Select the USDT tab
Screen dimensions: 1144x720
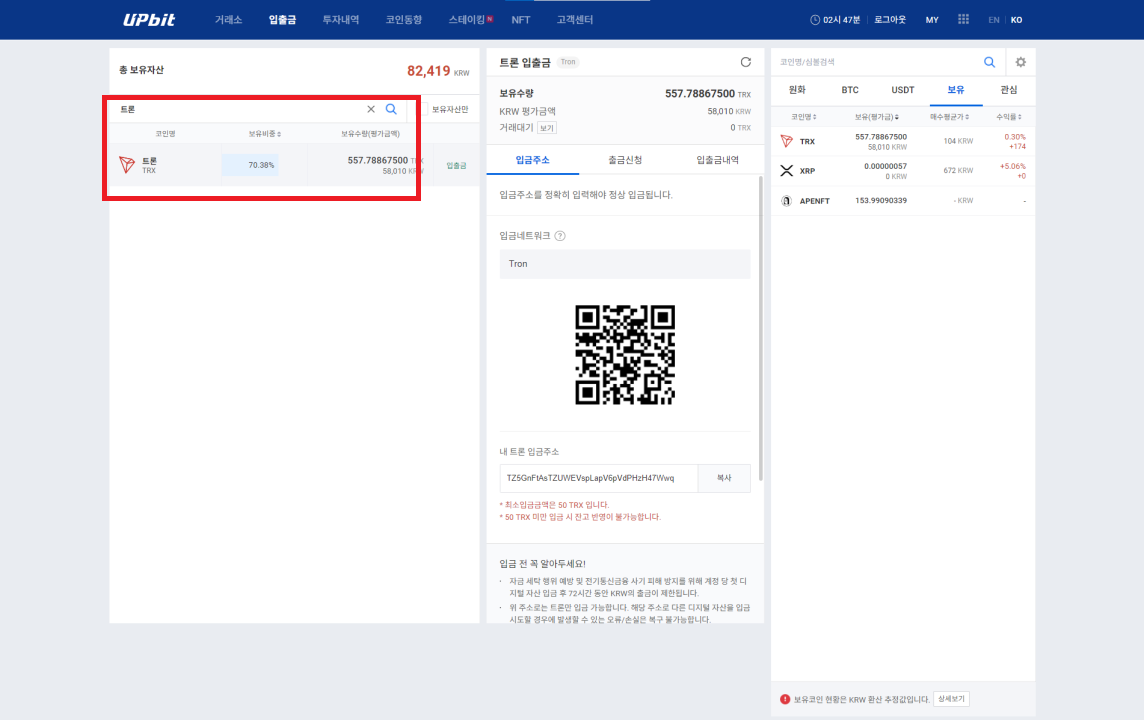903,90
